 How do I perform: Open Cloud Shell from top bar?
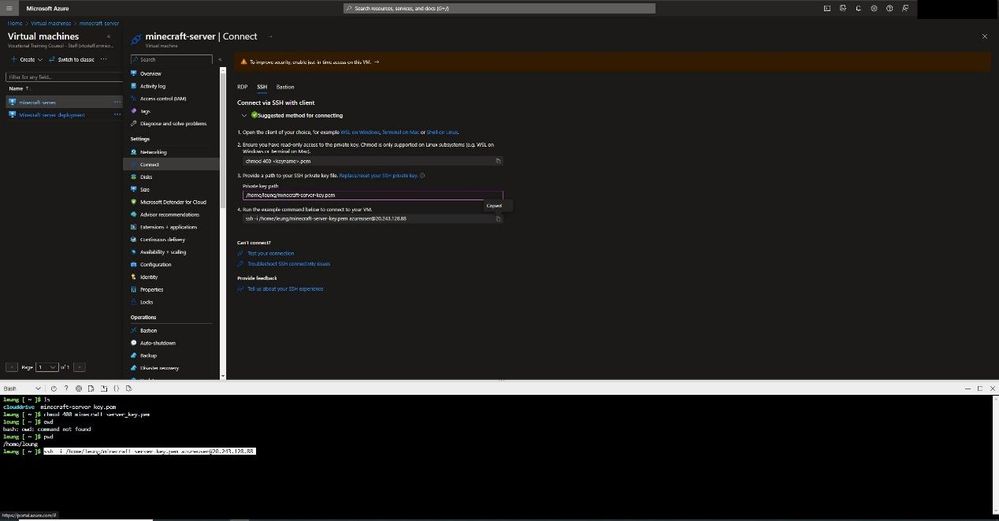827,8
